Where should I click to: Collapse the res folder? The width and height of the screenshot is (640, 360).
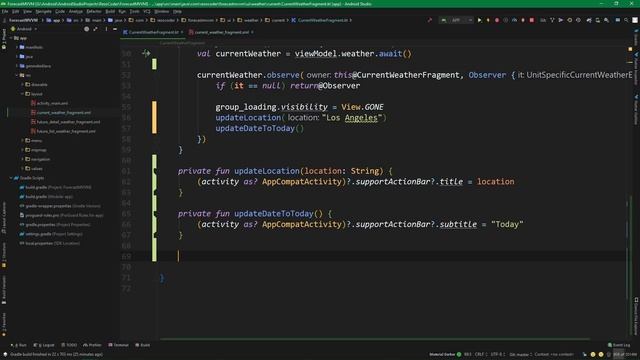coord(17,76)
